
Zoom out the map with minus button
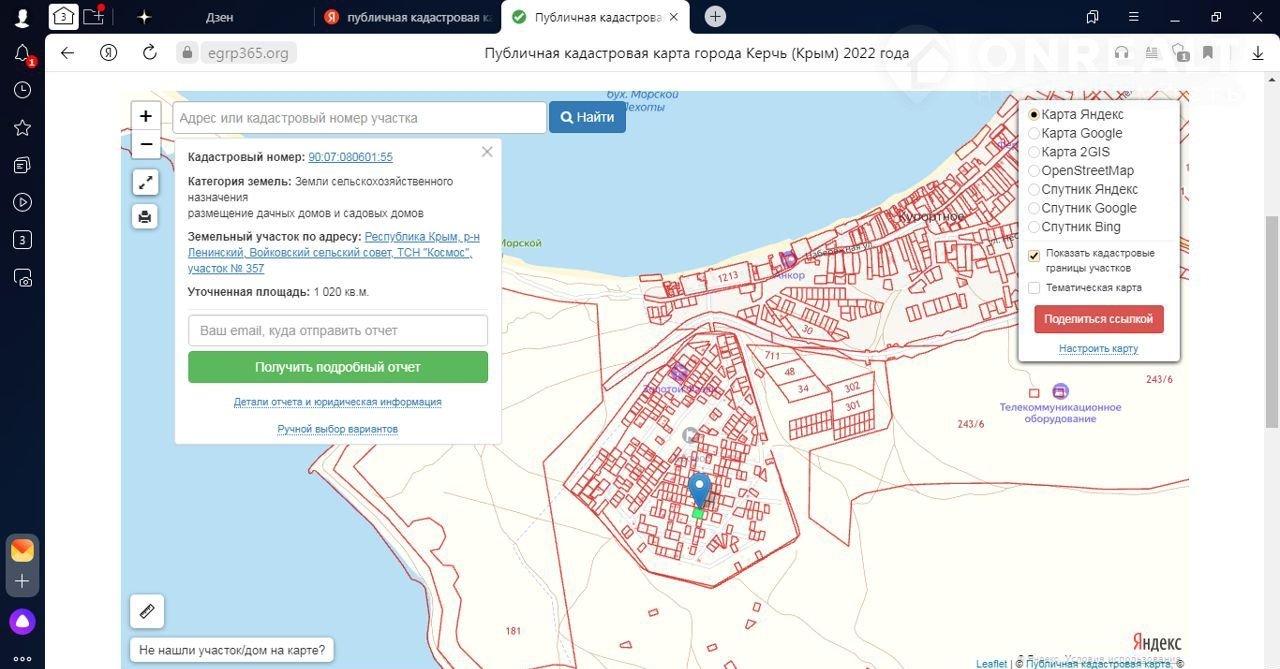coord(145,145)
